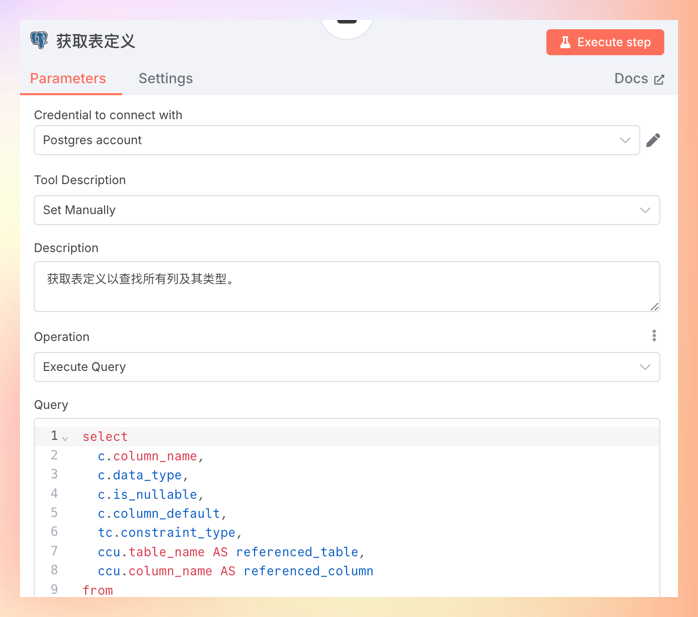This screenshot has width=698, height=617.
Task: Click the from keyword on query line 9
Action: (97, 590)
